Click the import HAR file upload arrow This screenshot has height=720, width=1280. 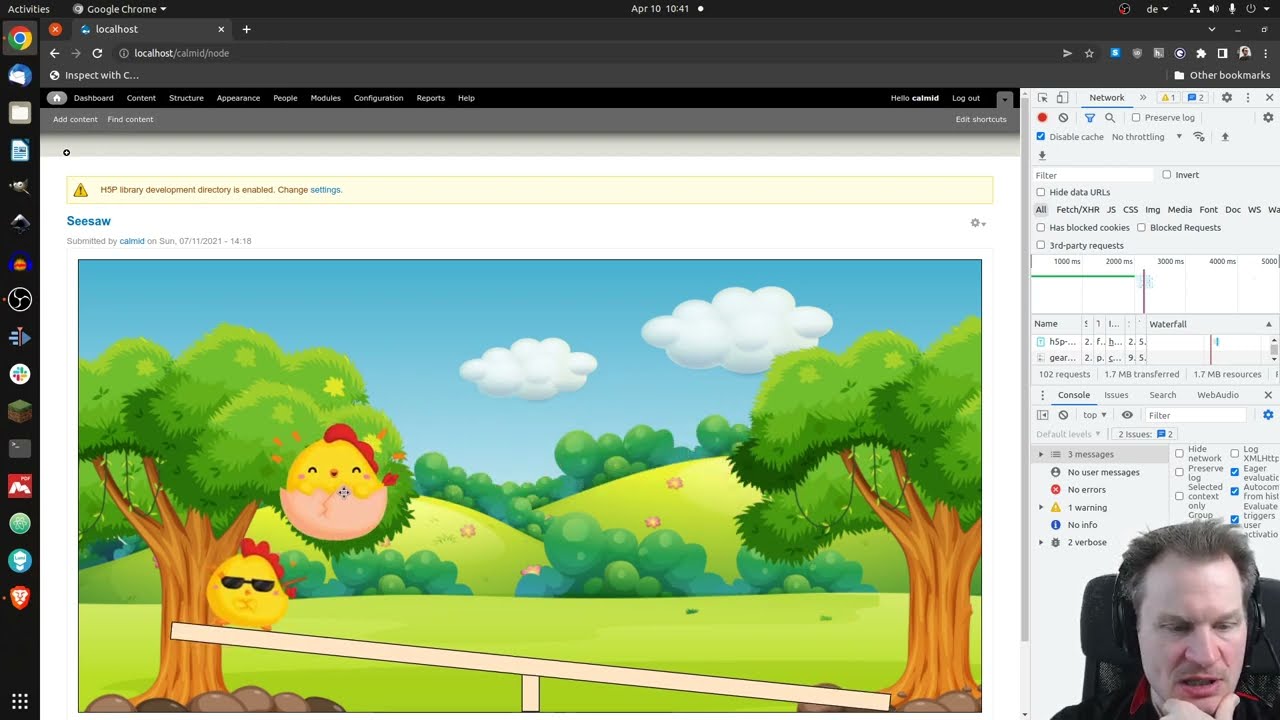click(x=1225, y=137)
